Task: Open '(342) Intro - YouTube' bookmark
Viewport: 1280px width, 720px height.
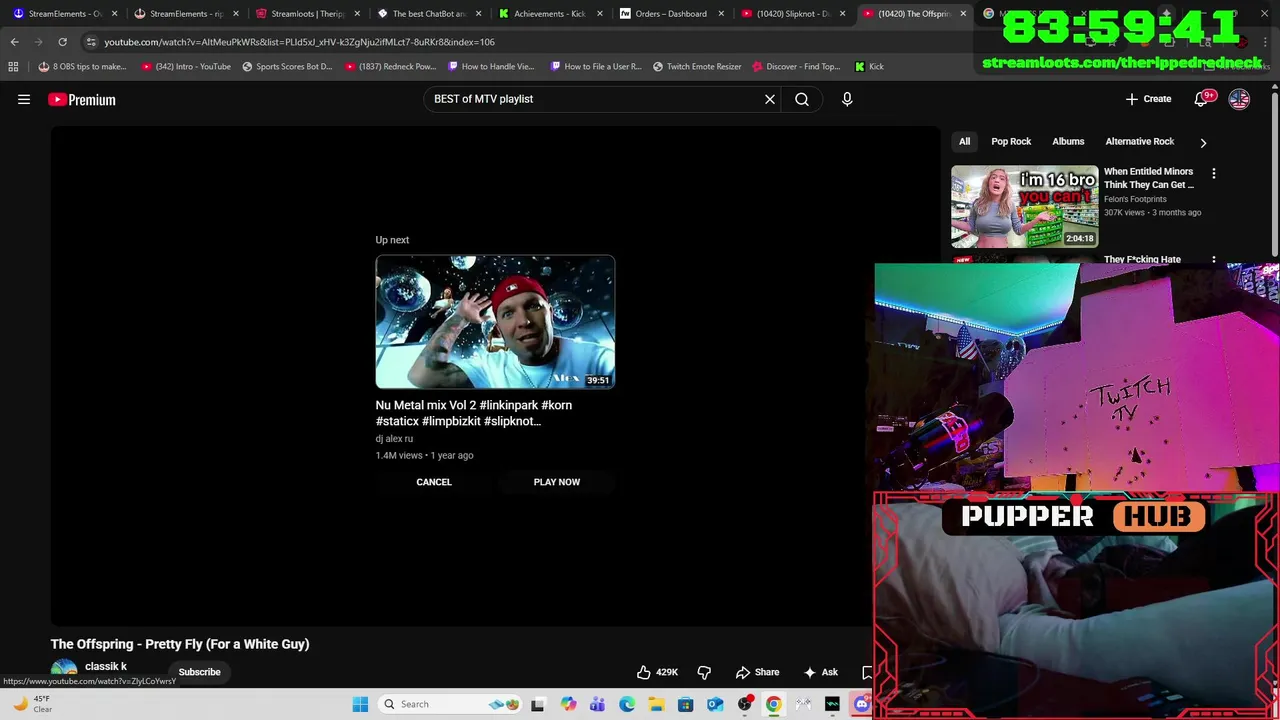Action: (x=186, y=66)
